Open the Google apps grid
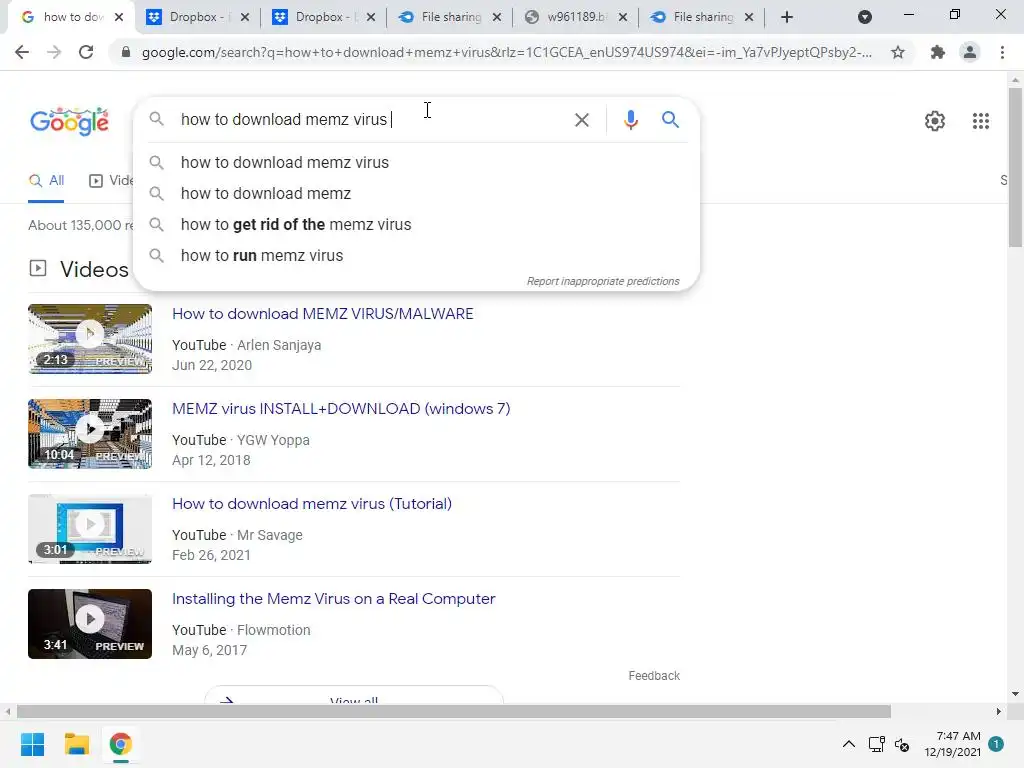Screen dimensions: 1024x768 point(980,121)
